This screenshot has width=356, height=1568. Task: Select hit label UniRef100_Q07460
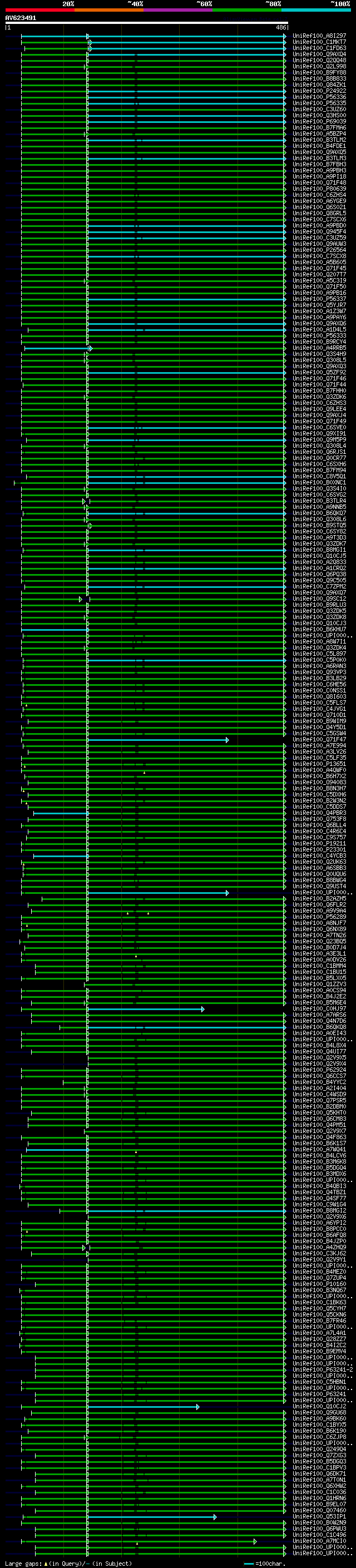pos(319,1510)
